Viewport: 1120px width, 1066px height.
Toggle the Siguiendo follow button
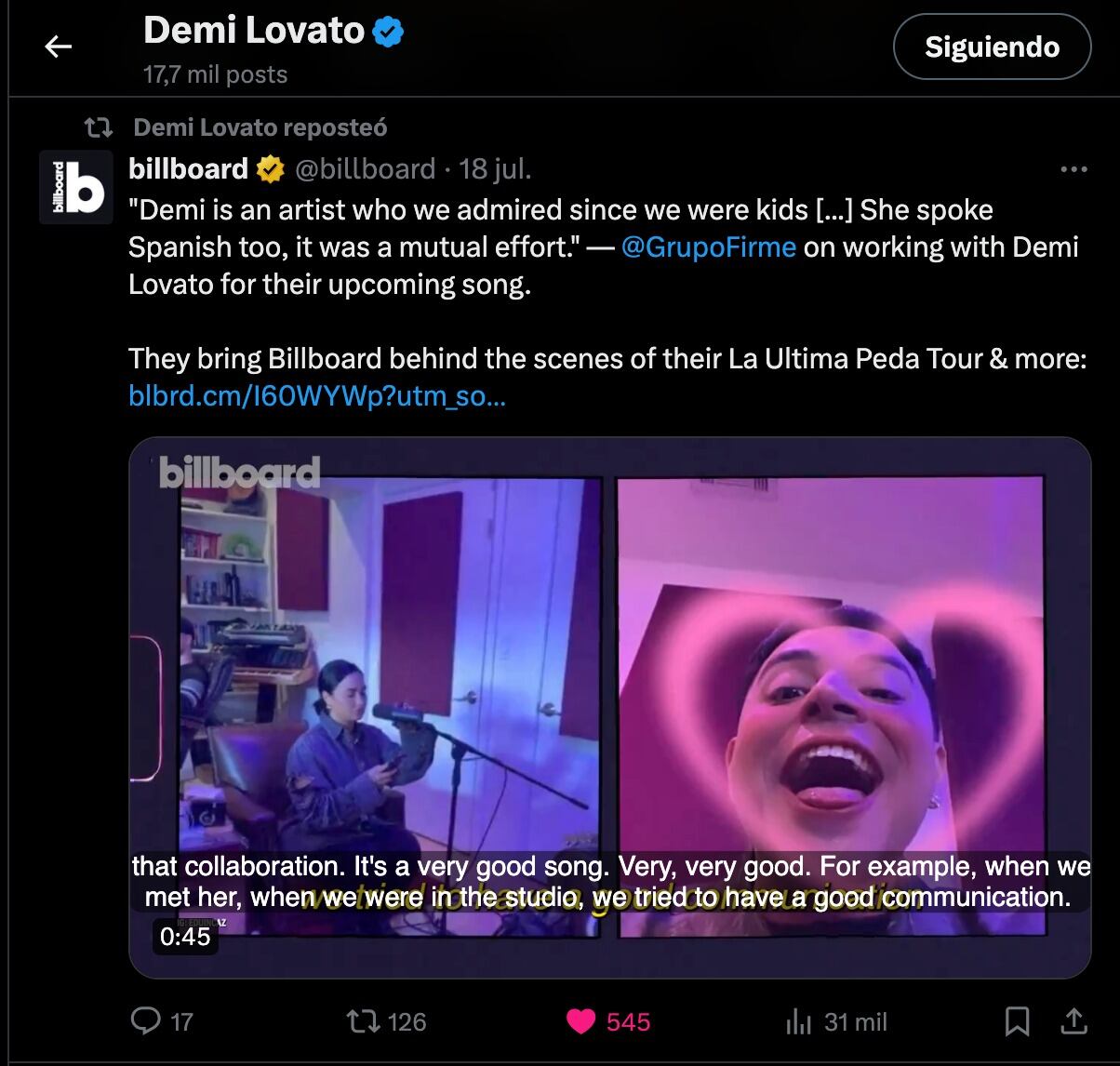point(992,47)
